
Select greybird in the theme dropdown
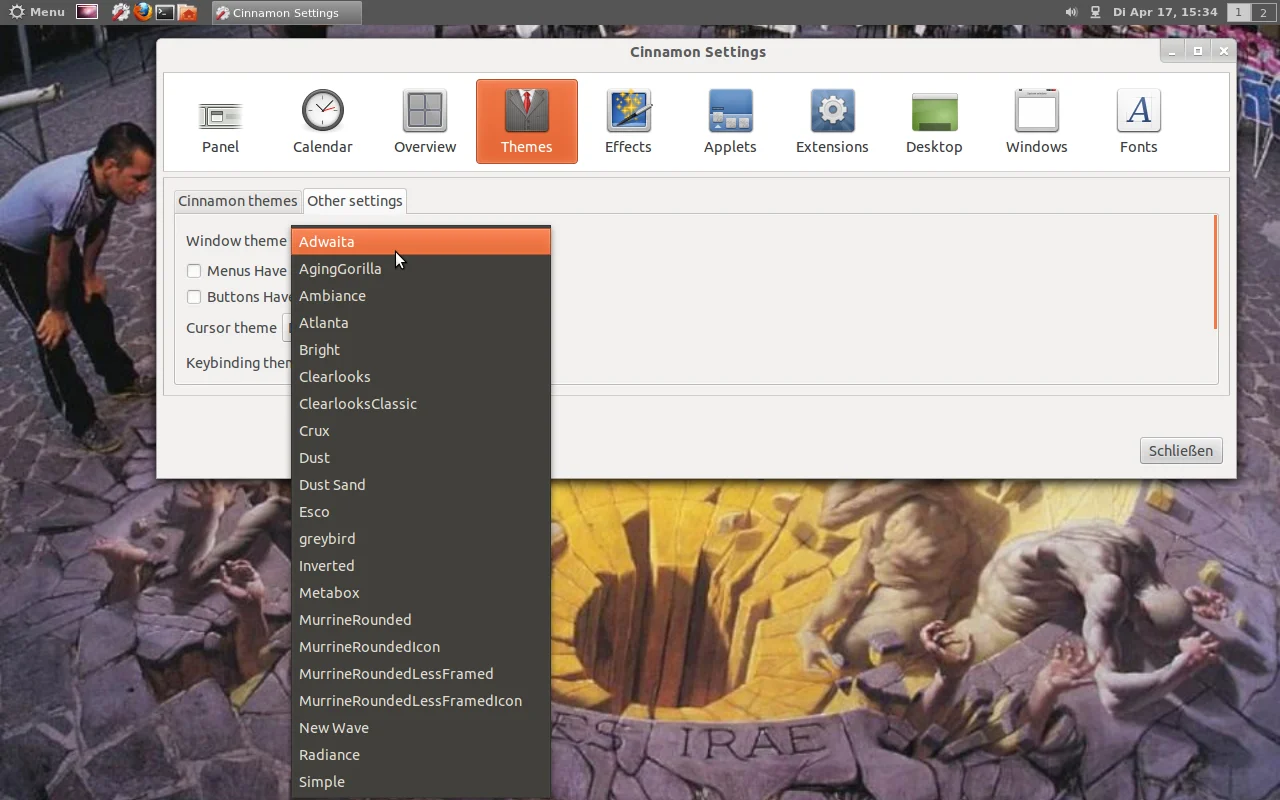tap(420, 538)
